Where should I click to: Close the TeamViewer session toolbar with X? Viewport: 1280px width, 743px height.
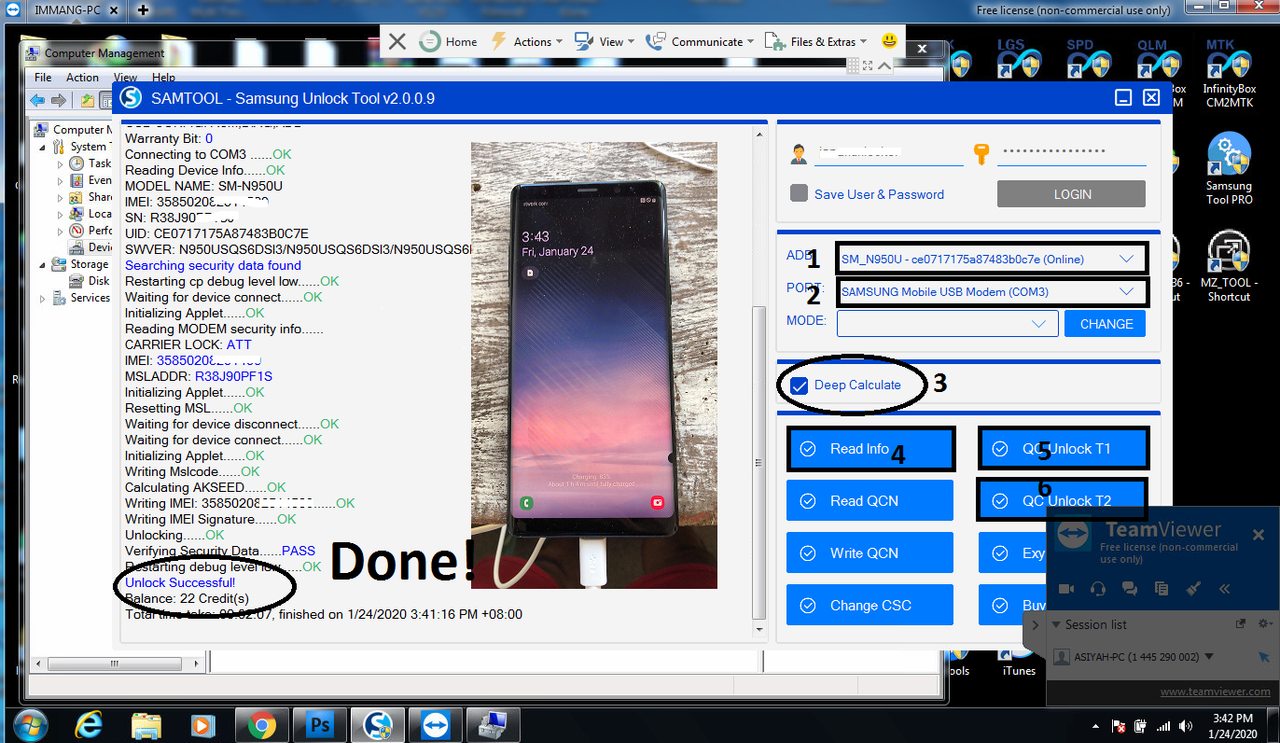point(397,42)
